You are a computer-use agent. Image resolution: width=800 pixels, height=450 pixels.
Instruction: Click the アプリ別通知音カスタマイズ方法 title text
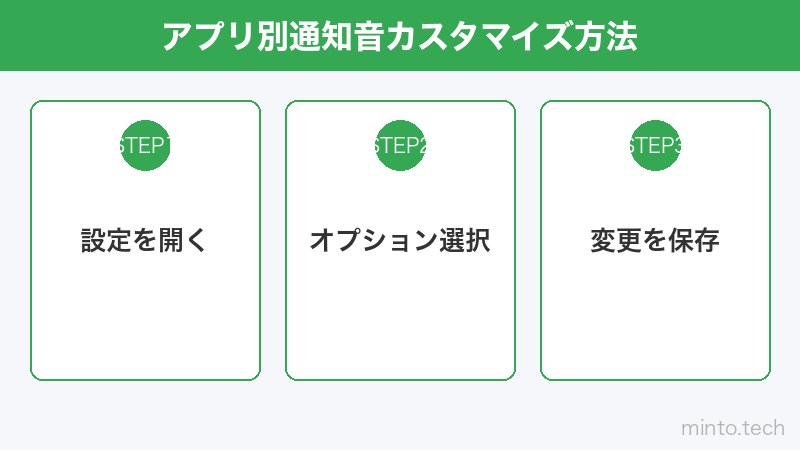pyautogui.click(x=400, y=36)
